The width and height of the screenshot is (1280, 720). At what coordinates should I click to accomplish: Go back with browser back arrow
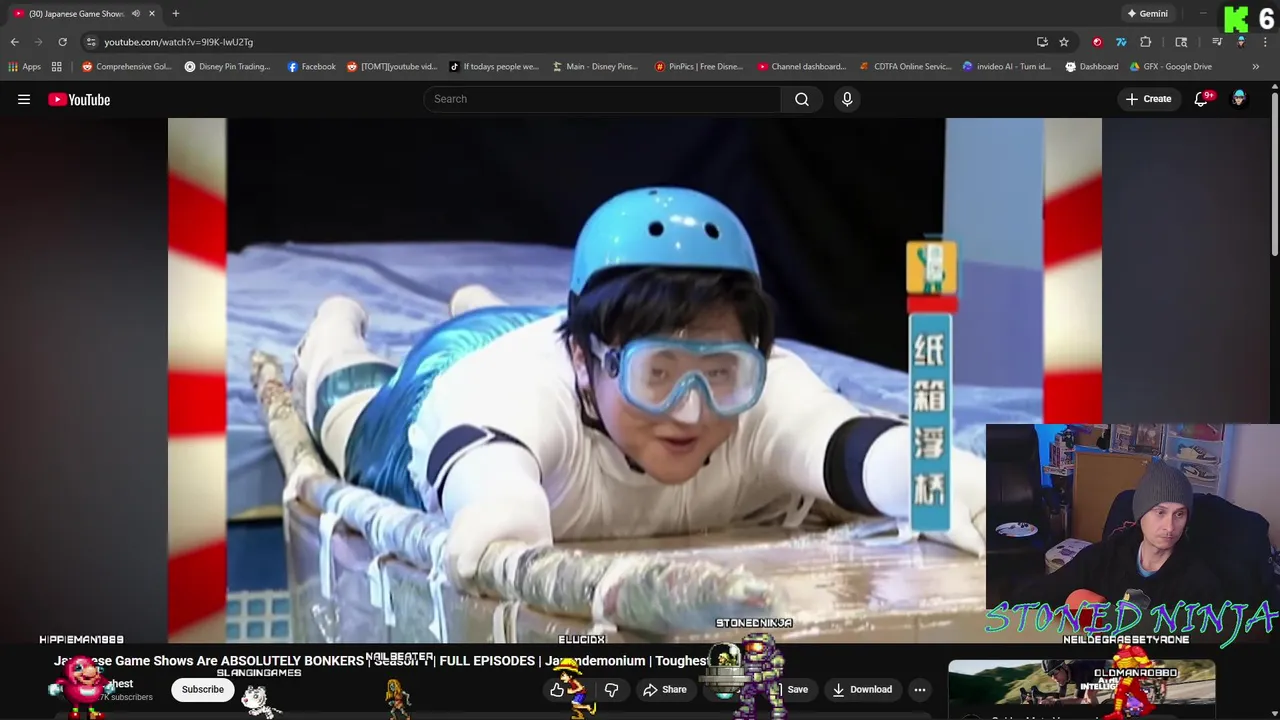15,42
